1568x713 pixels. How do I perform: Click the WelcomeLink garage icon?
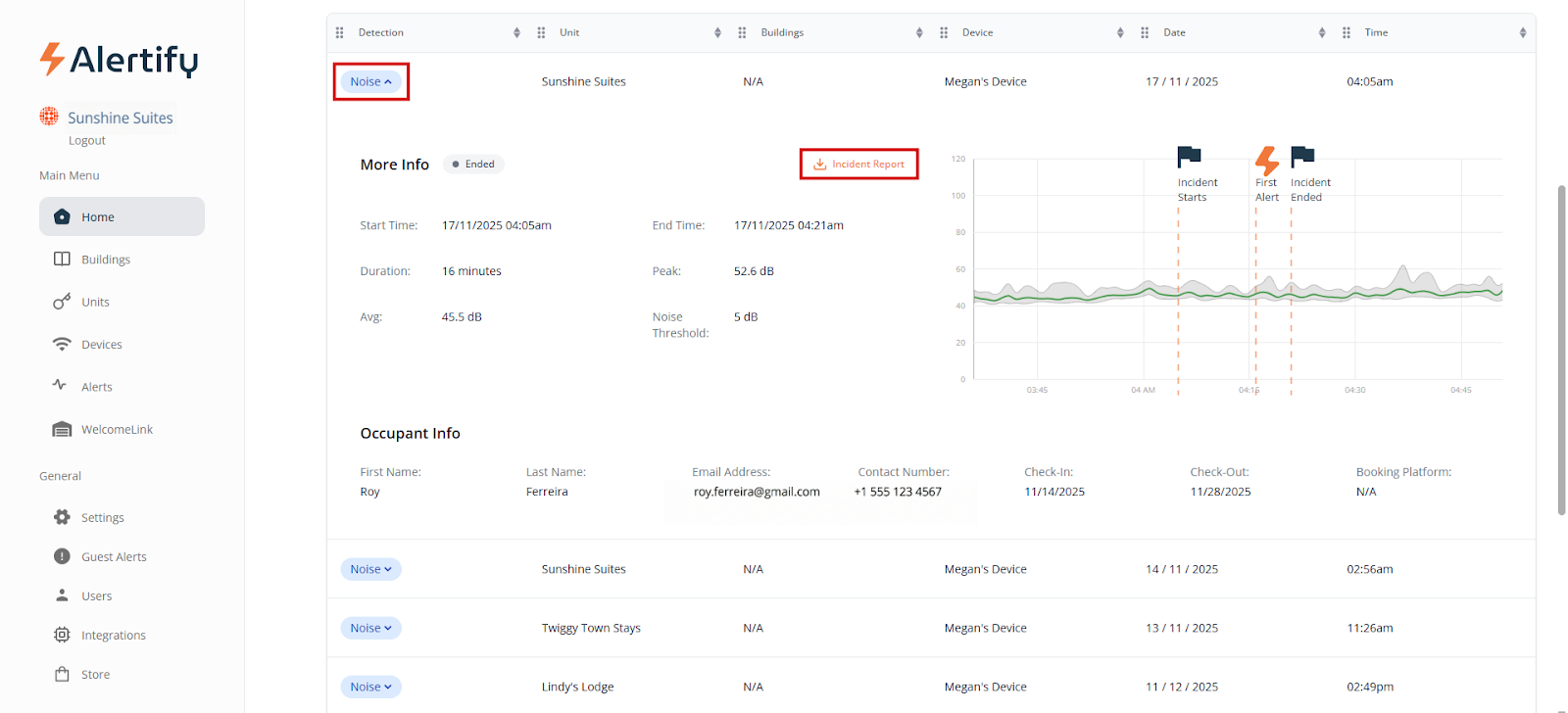click(x=62, y=430)
